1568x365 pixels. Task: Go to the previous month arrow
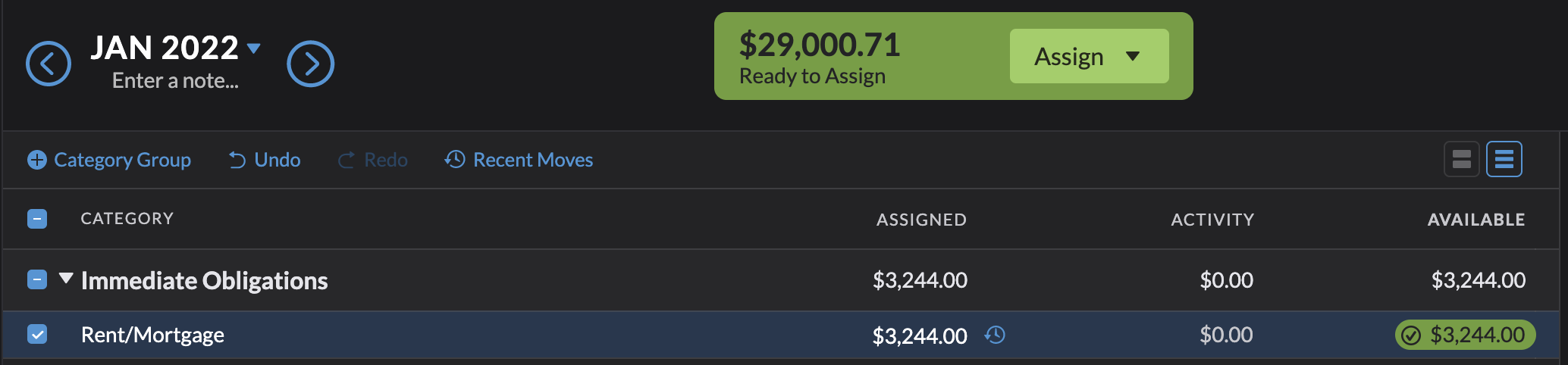click(x=49, y=64)
